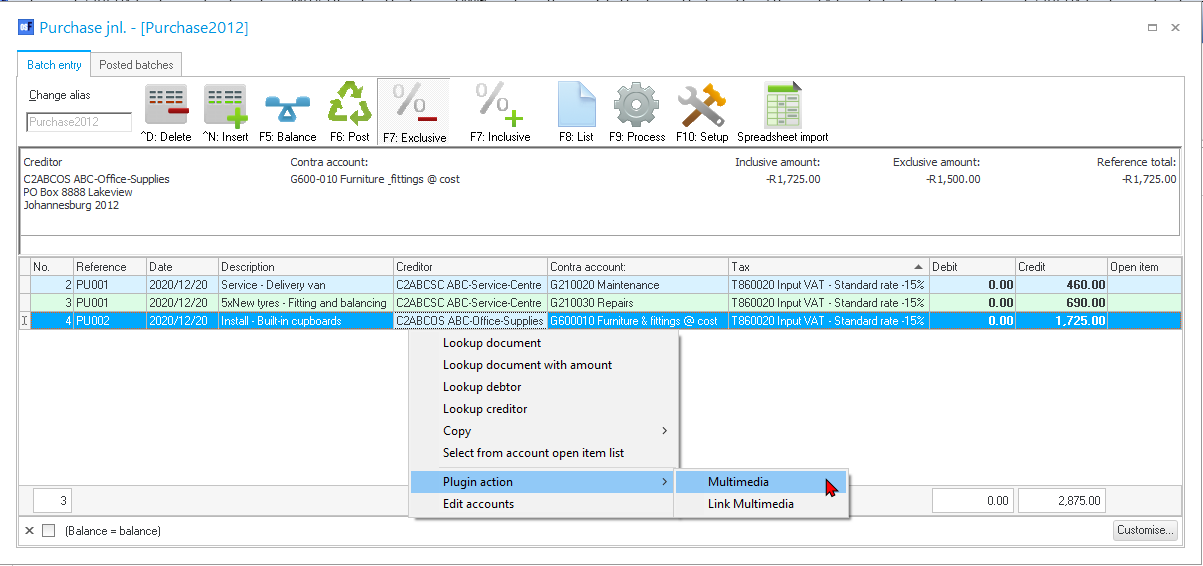
Task: Launch the Spreadsheet import icon
Action: coord(782,105)
